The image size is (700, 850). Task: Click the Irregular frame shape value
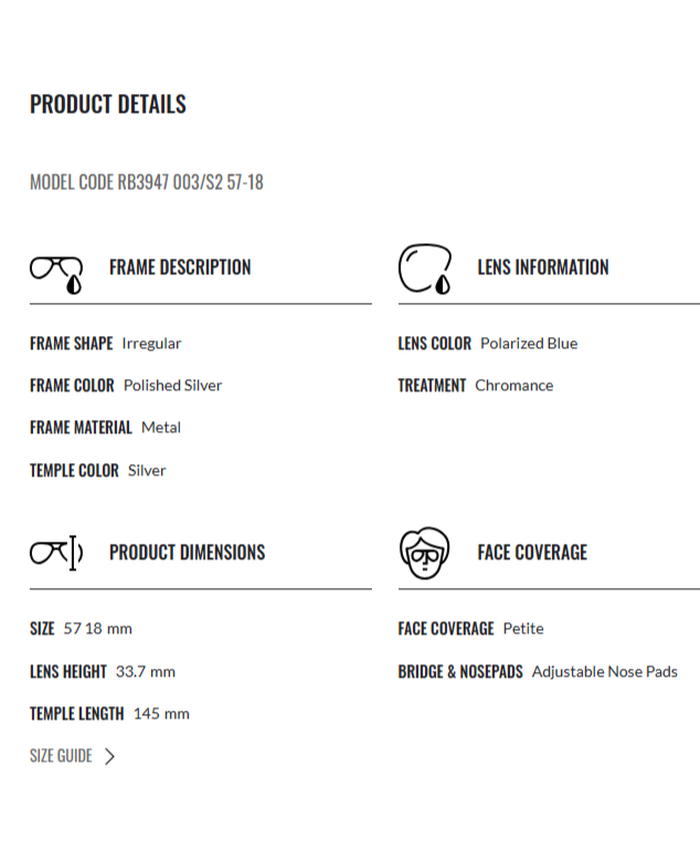point(152,343)
